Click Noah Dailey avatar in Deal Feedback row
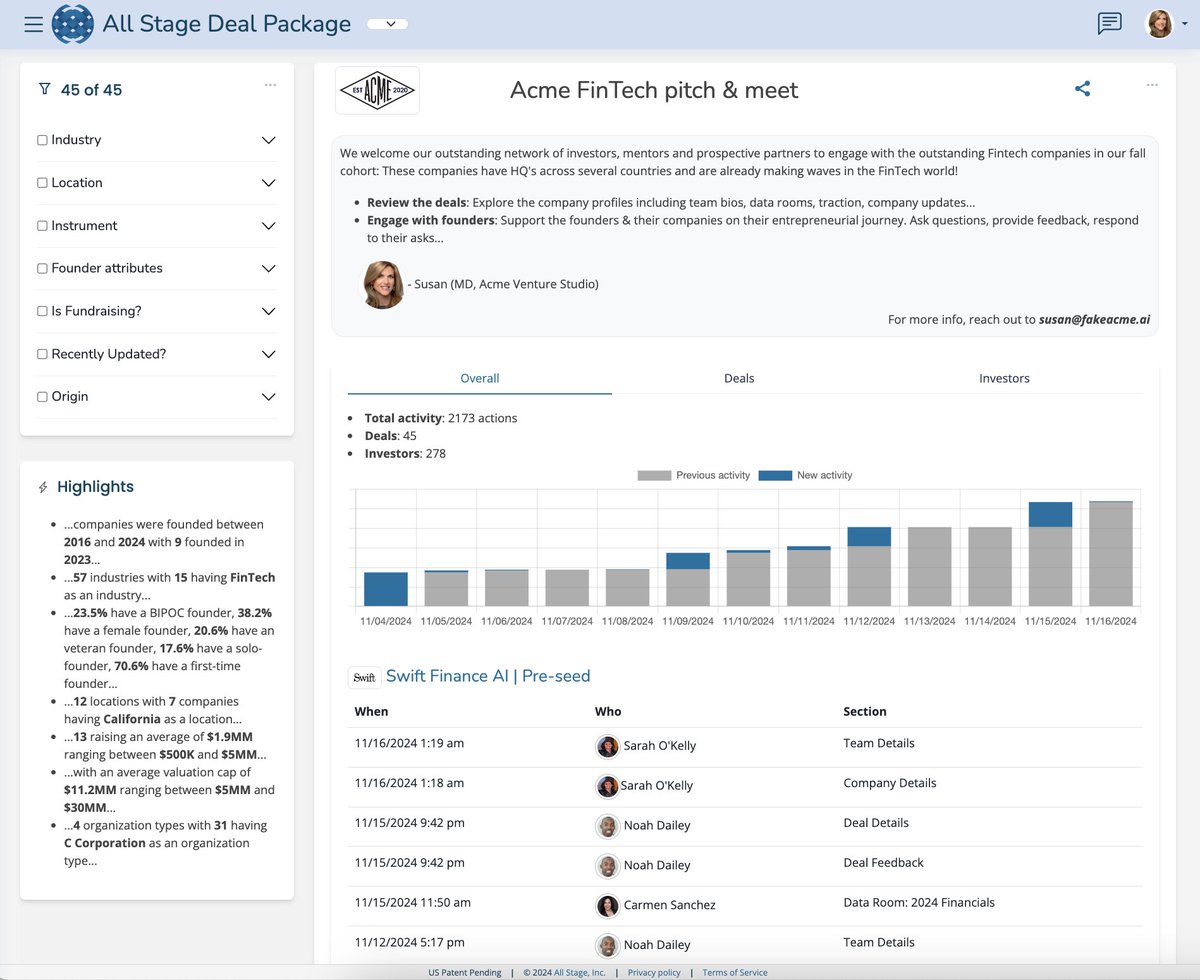 [x=607, y=866]
